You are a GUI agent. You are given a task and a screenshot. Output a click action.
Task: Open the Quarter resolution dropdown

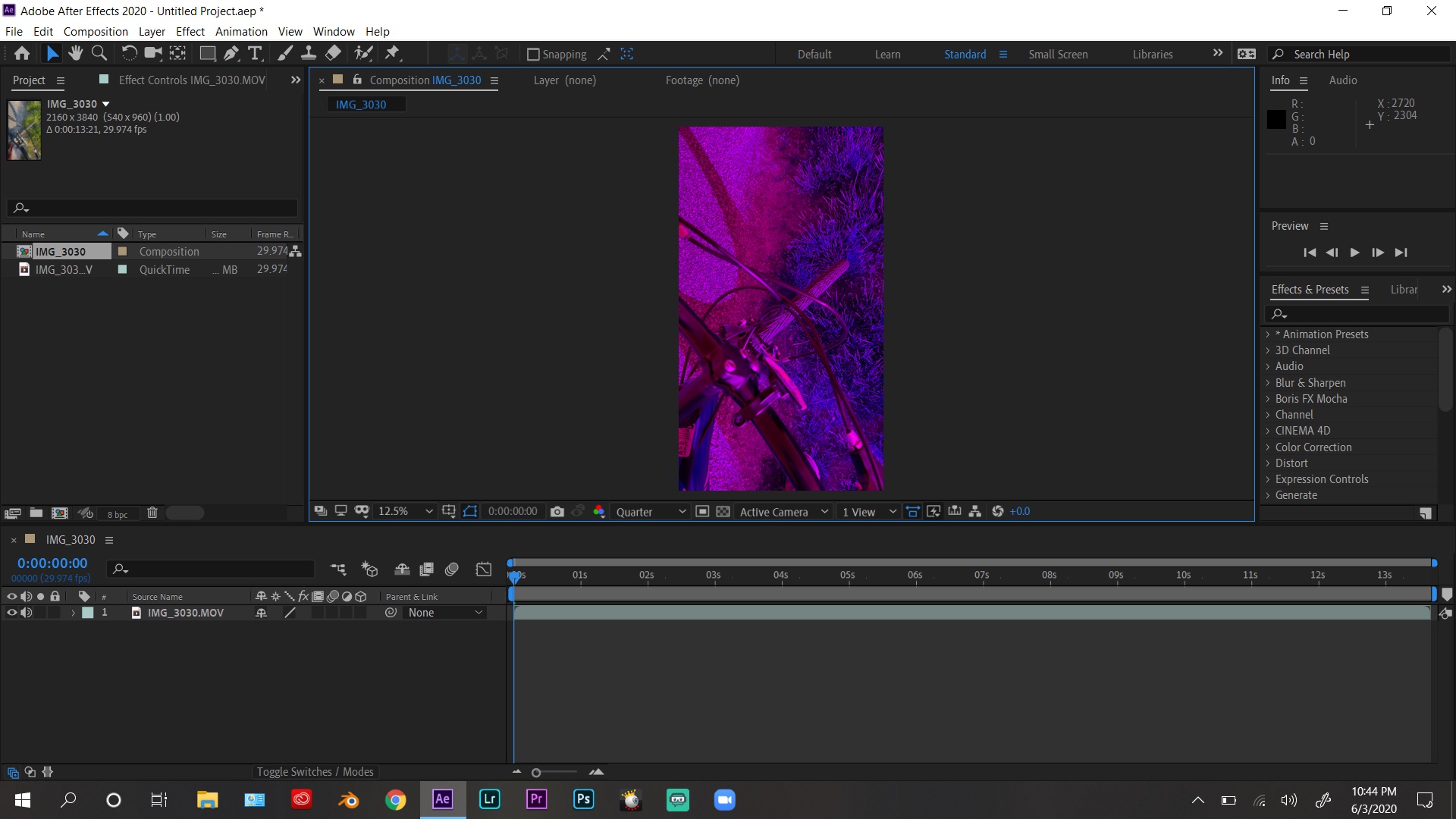(x=650, y=512)
